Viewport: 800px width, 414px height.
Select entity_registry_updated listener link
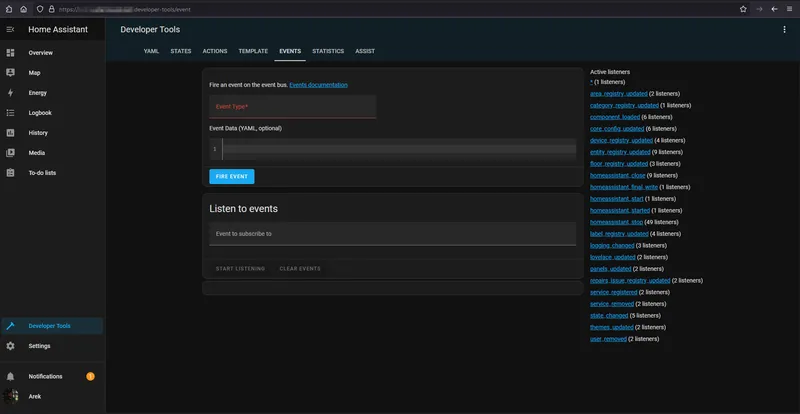tap(620, 152)
